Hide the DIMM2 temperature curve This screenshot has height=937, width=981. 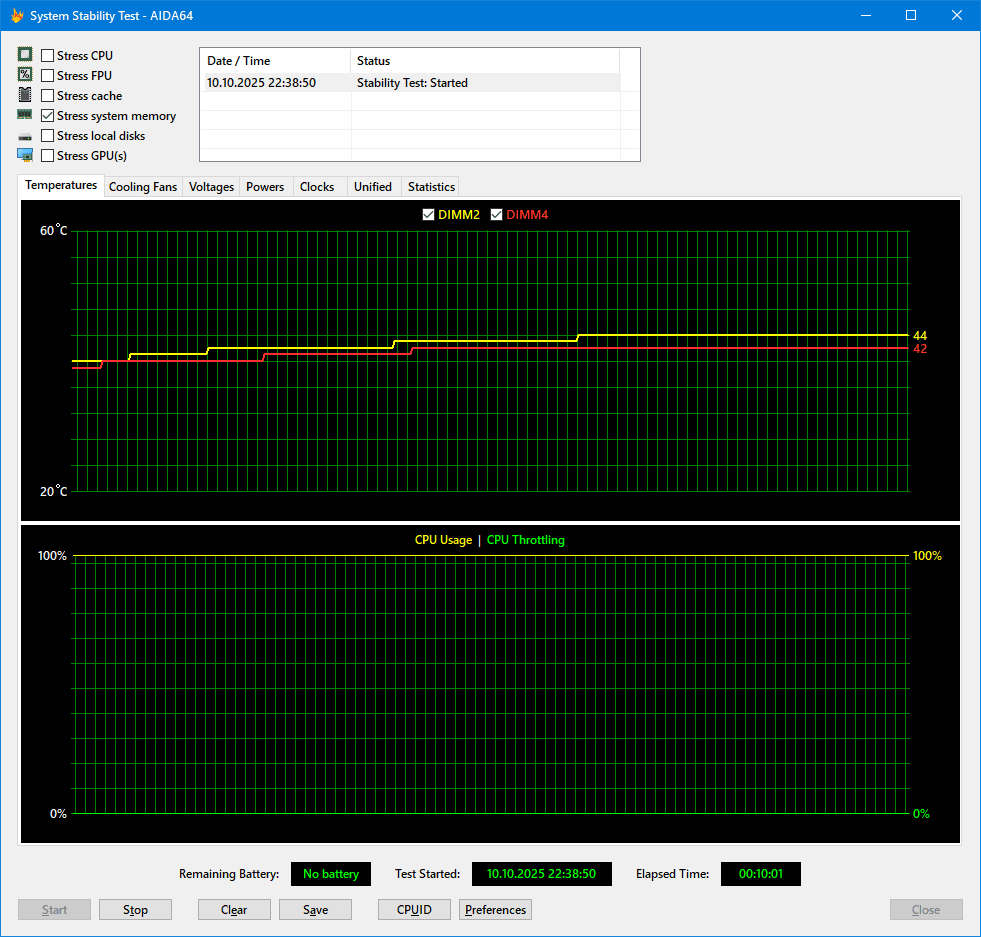click(428, 214)
